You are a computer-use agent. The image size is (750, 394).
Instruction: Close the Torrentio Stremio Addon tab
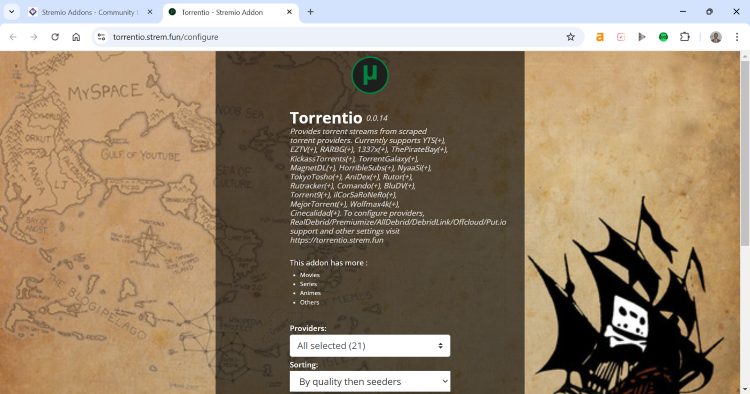289,12
